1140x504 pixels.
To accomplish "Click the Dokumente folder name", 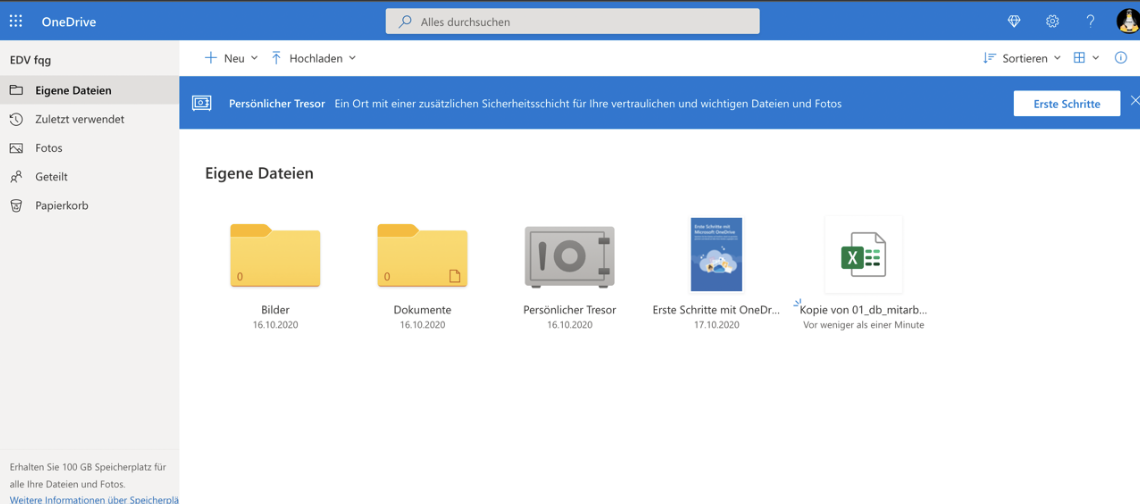I will pos(422,310).
